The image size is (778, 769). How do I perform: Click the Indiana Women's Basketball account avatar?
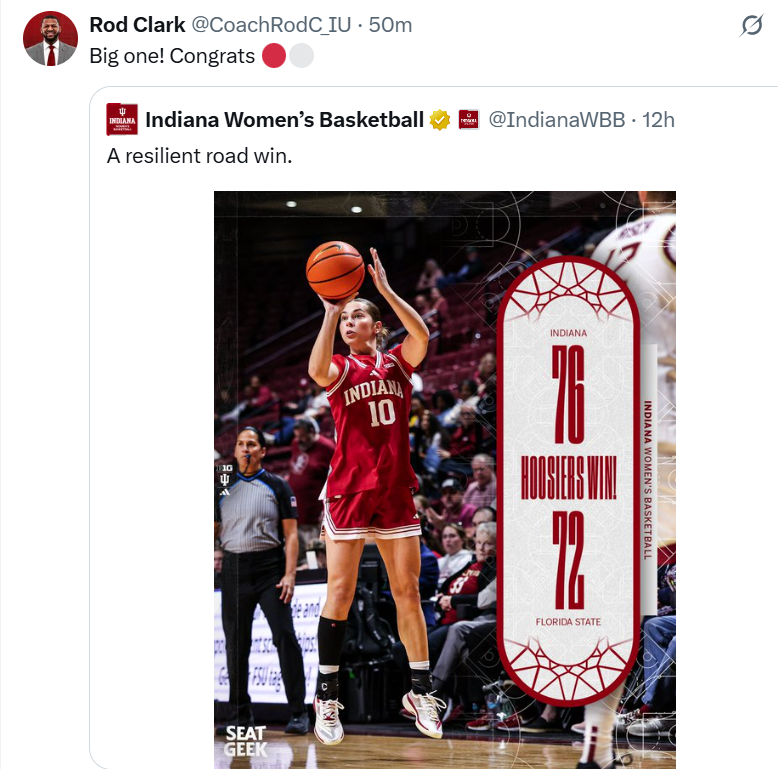point(122,120)
